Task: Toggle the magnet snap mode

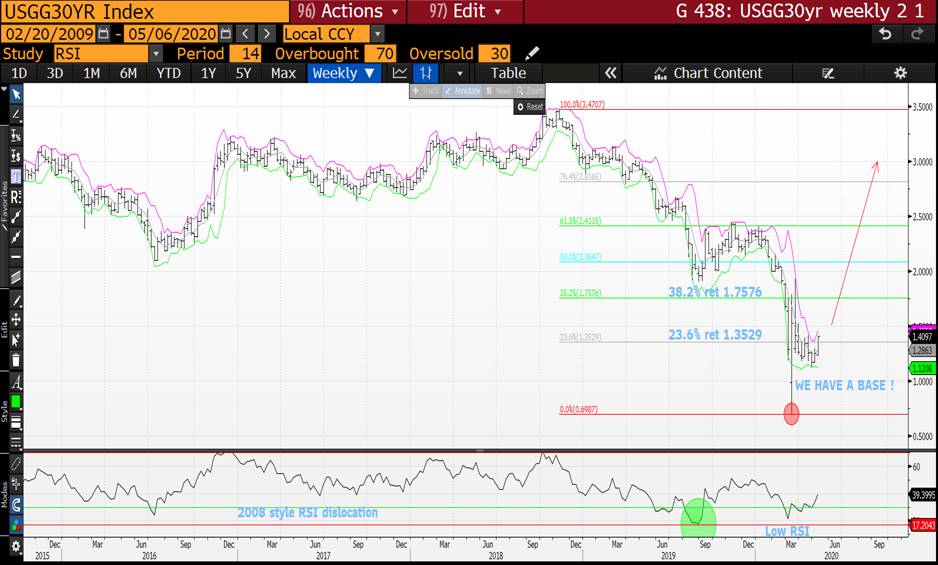Action: click(16, 505)
